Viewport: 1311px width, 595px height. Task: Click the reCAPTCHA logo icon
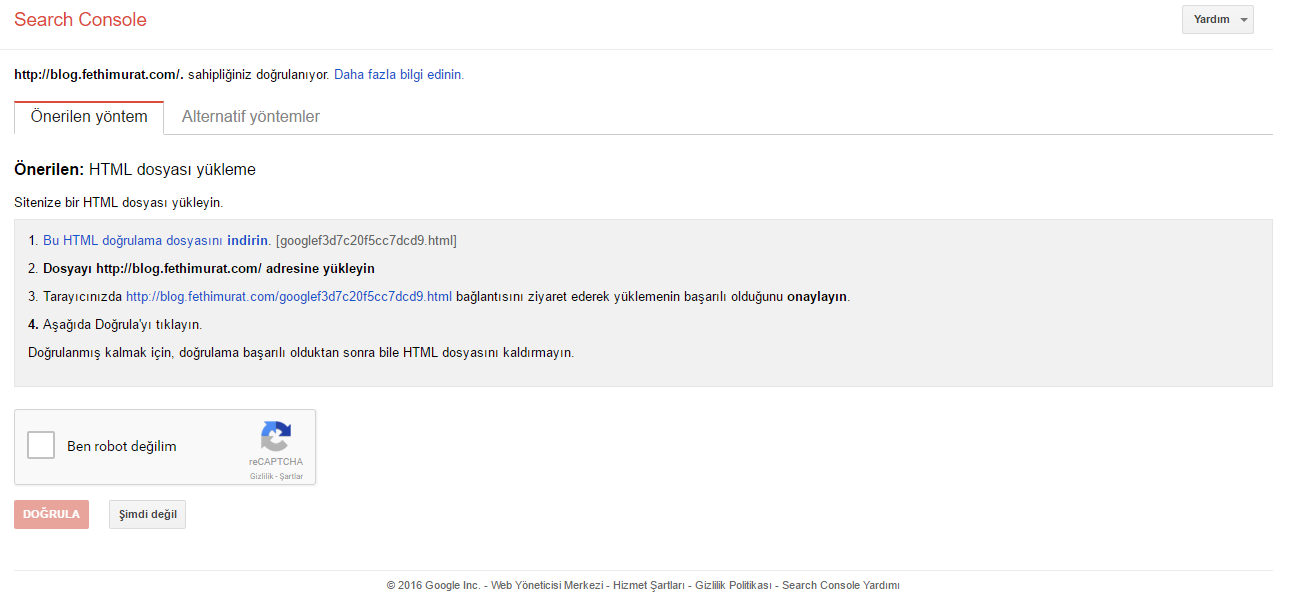276,436
